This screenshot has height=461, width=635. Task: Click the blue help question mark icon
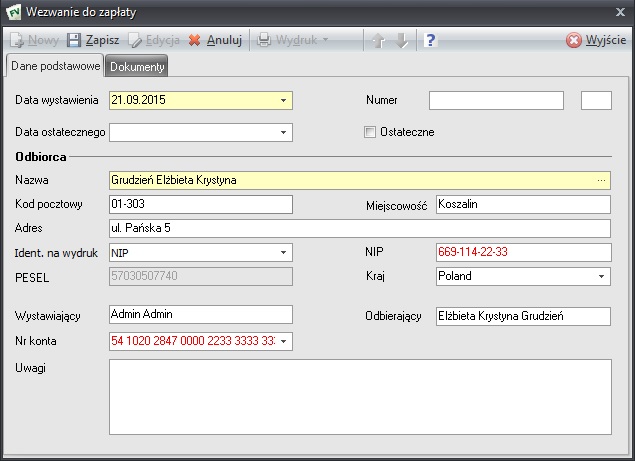pyautogui.click(x=430, y=41)
